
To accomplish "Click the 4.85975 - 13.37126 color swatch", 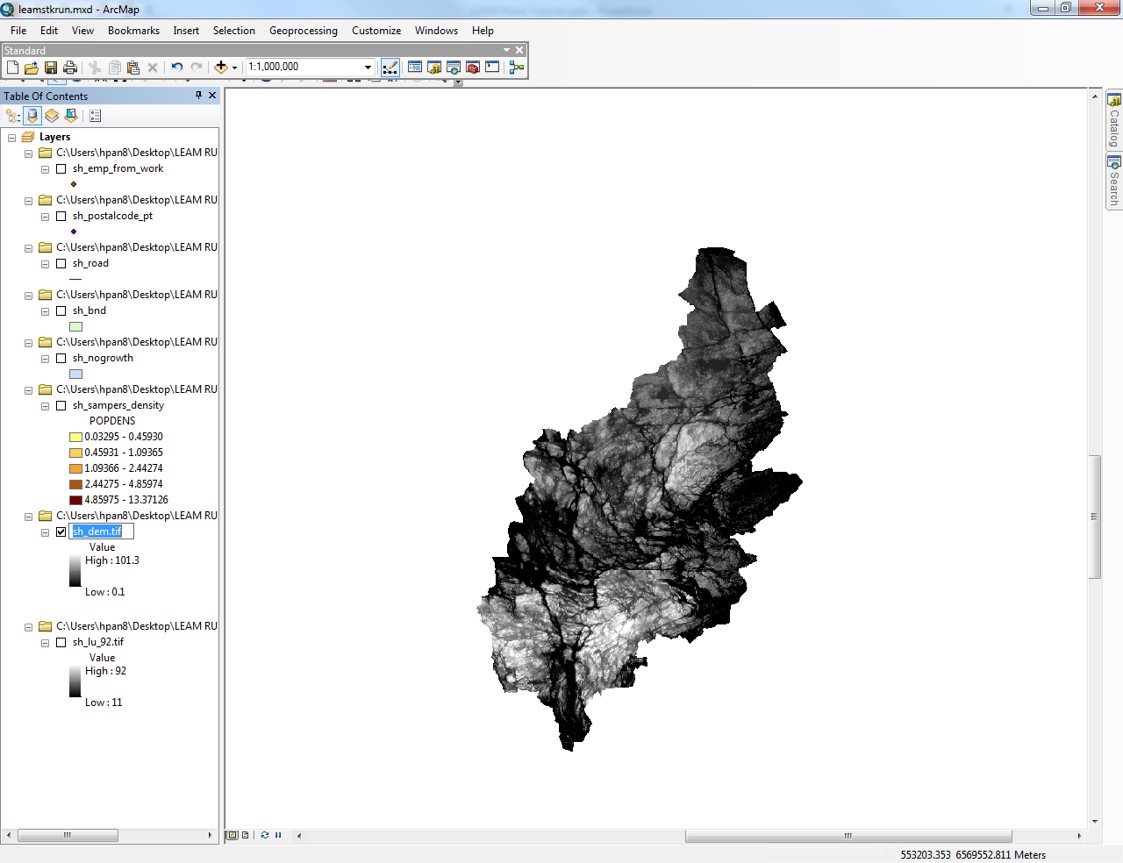I will tap(75, 500).
